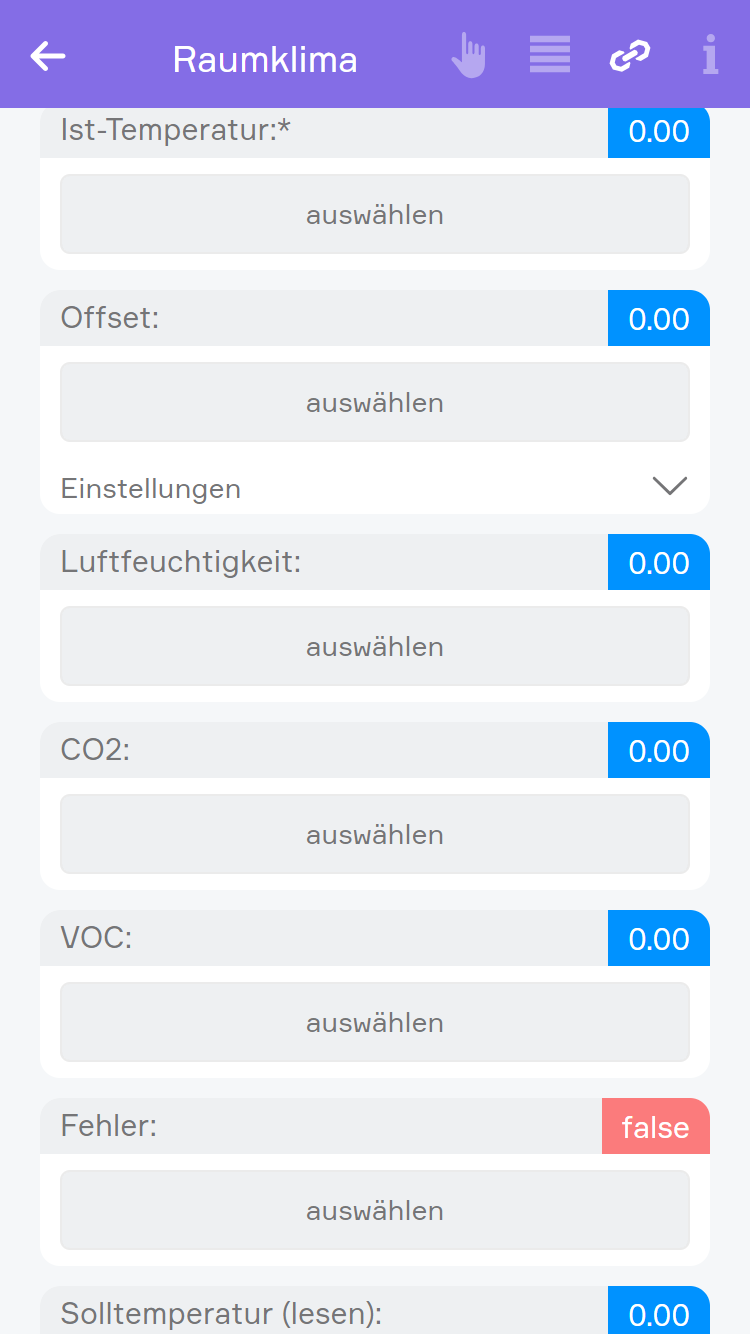This screenshot has width=750, height=1334.
Task: Click the chain link icon
Action: coord(630,56)
